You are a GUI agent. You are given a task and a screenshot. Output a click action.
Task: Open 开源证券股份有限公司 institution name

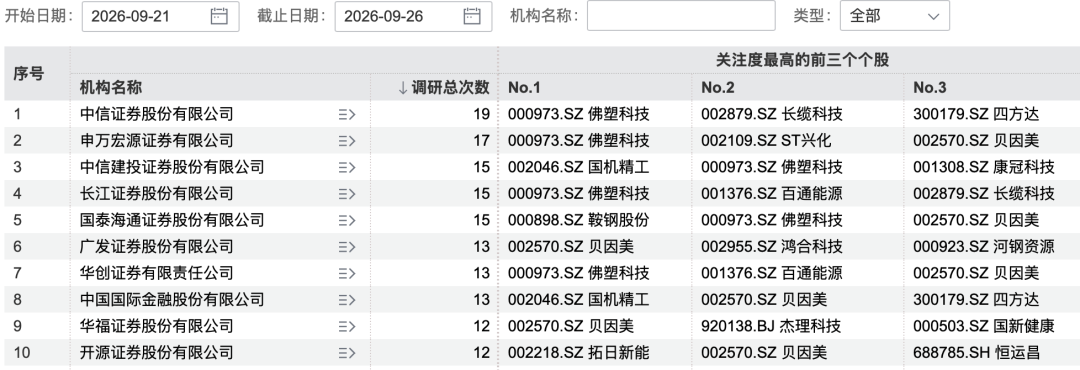[156, 353]
